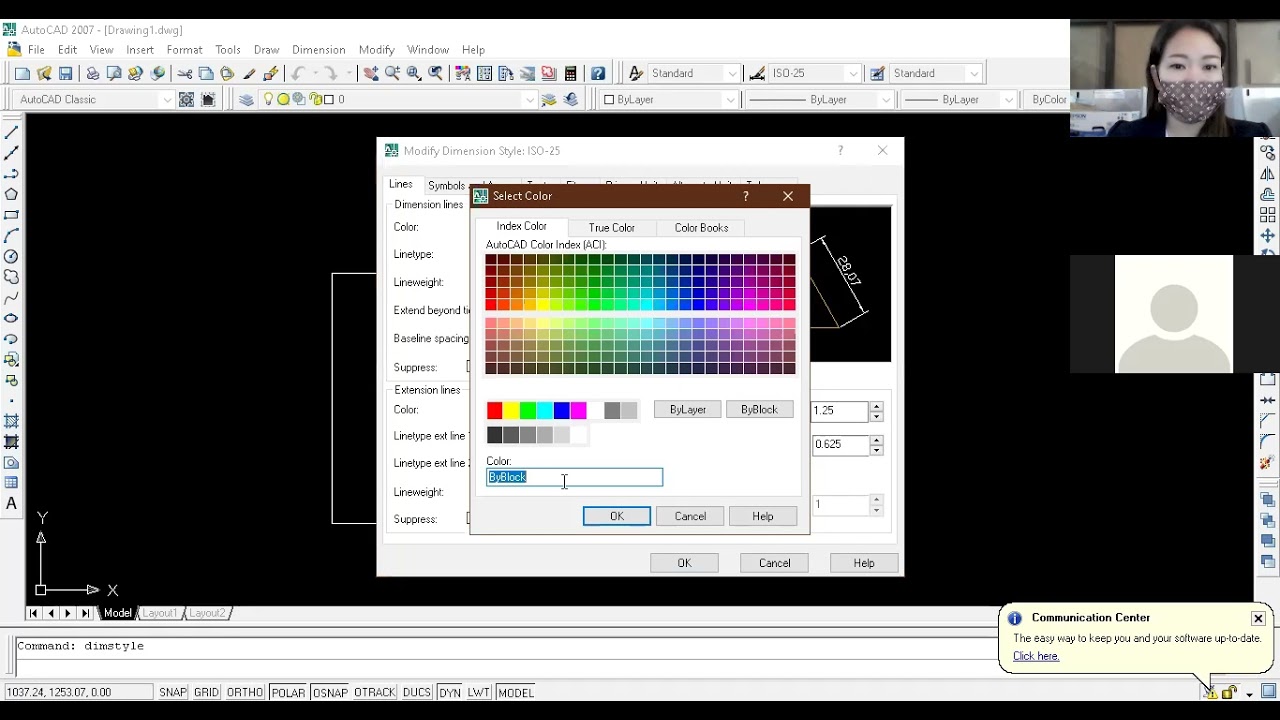
Task: Click Cancel in Select Color dialog
Action: point(690,516)
